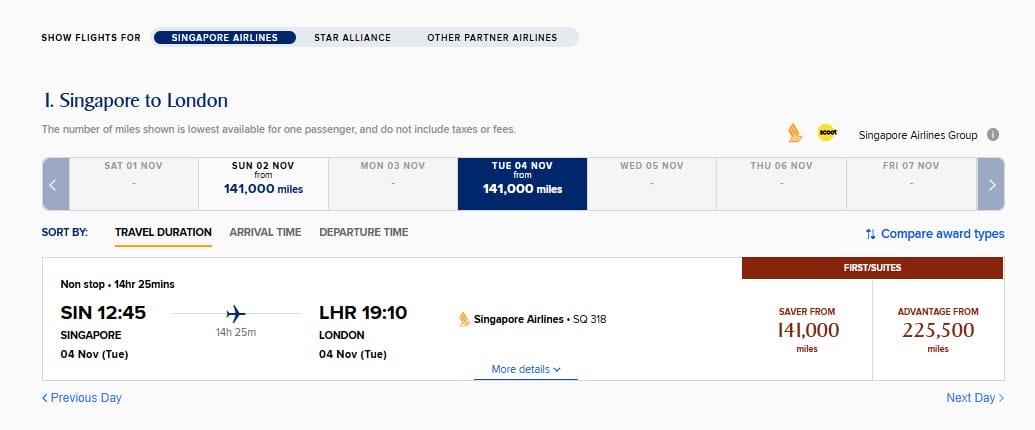The image size is (1035, 430).
Task: Go to Next Day flights
Action: (x=975, y=398)
